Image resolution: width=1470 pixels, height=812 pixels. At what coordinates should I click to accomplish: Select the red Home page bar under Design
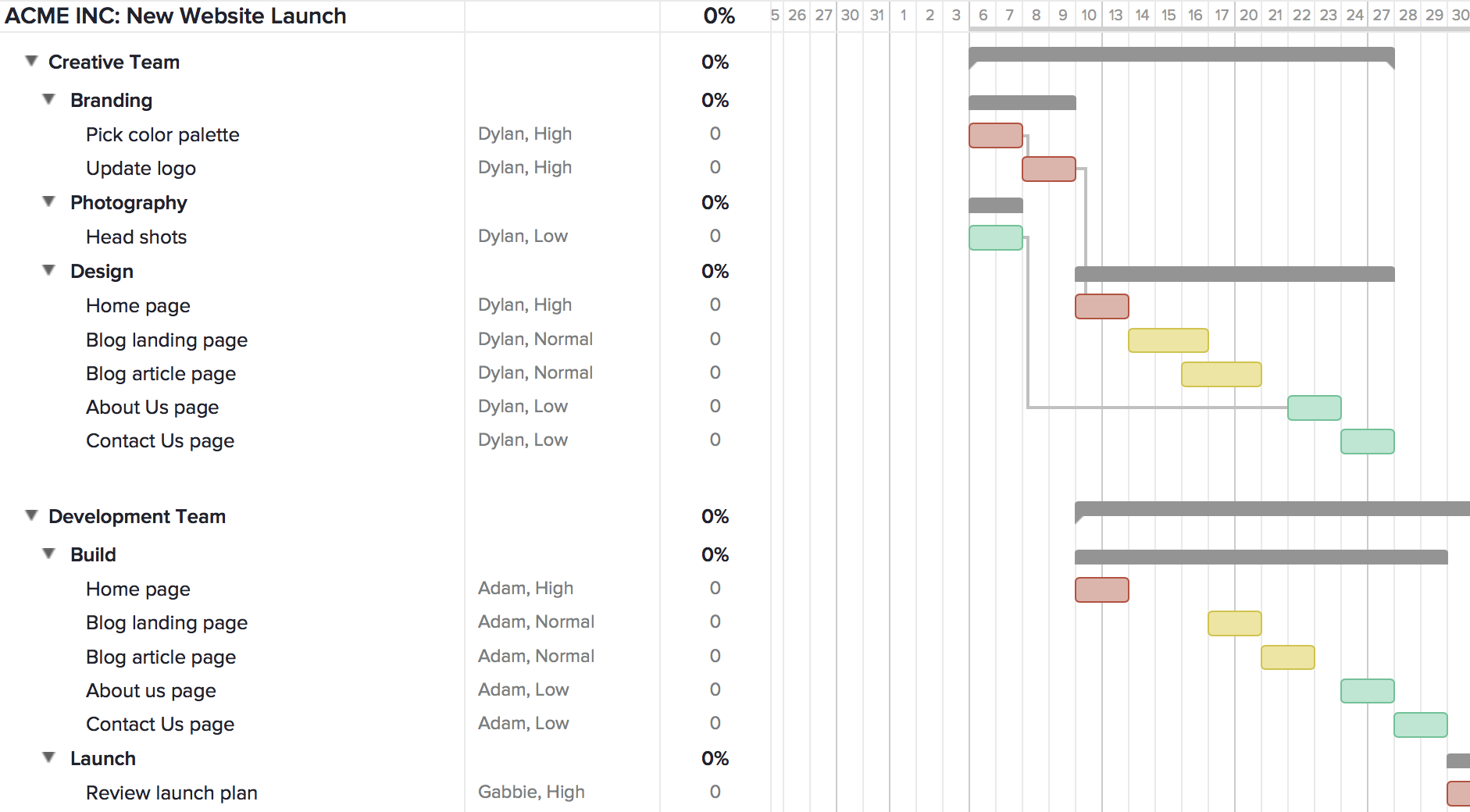tap(1101, 307)
